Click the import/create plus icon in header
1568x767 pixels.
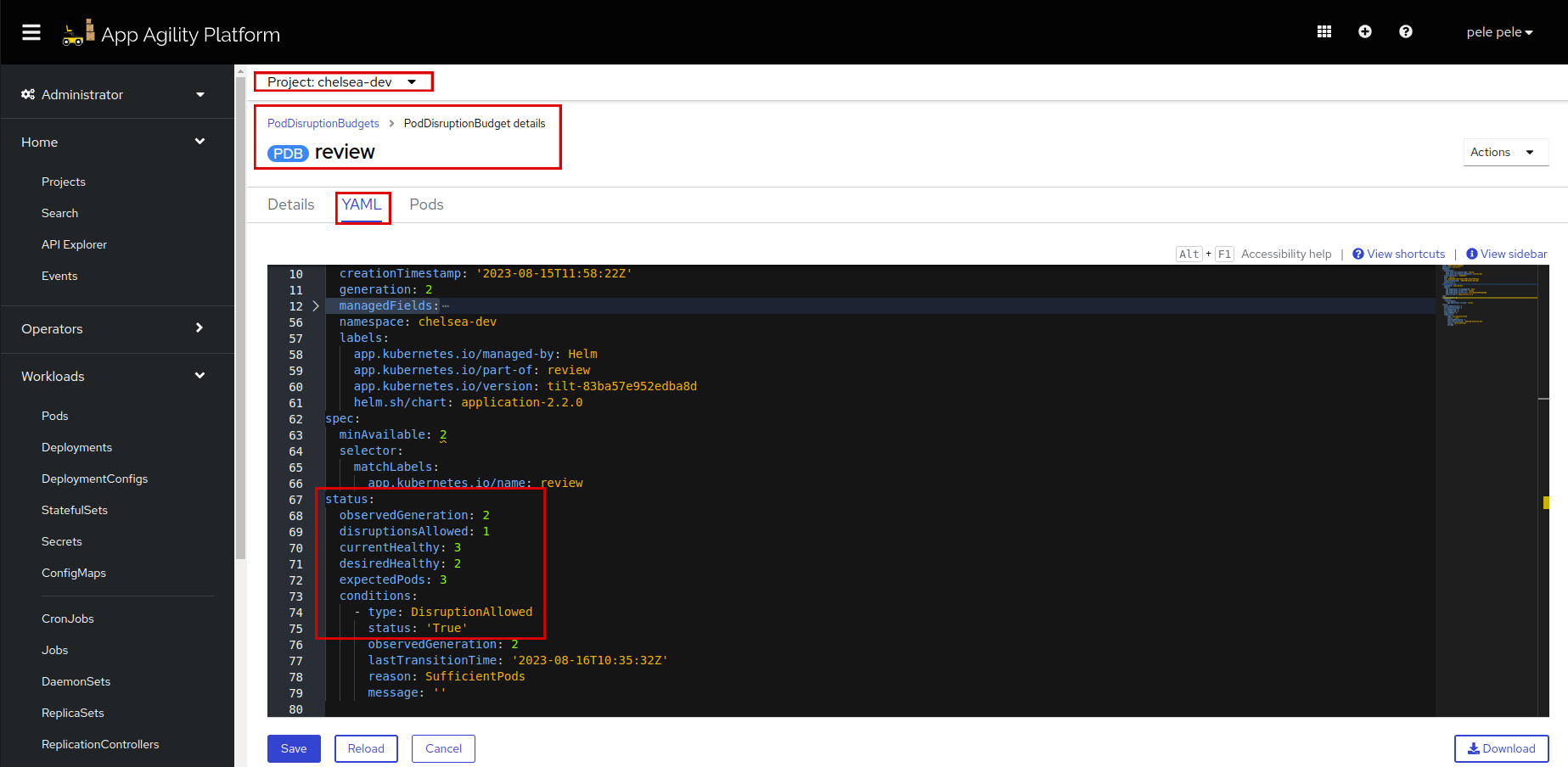coord(1364,31)
